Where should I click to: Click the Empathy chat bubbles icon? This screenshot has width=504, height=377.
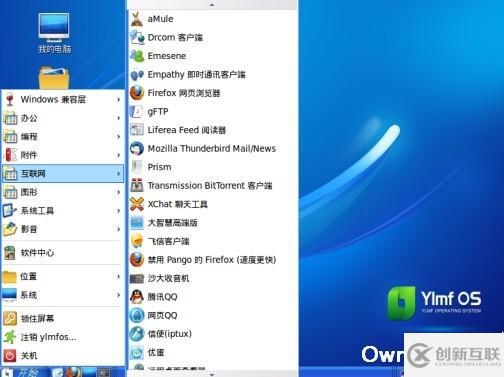pyautogui.click(x=137, y=74)
